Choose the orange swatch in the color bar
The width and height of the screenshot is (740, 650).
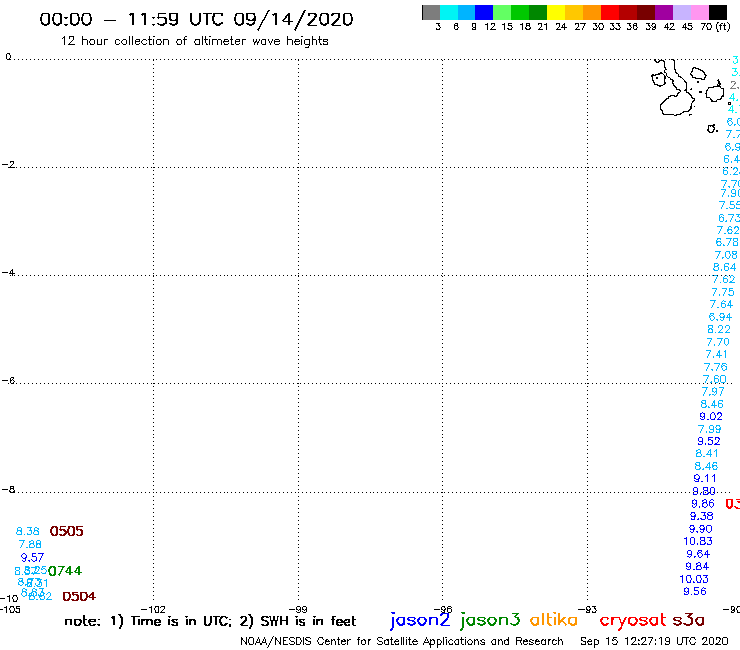(592, 12)
